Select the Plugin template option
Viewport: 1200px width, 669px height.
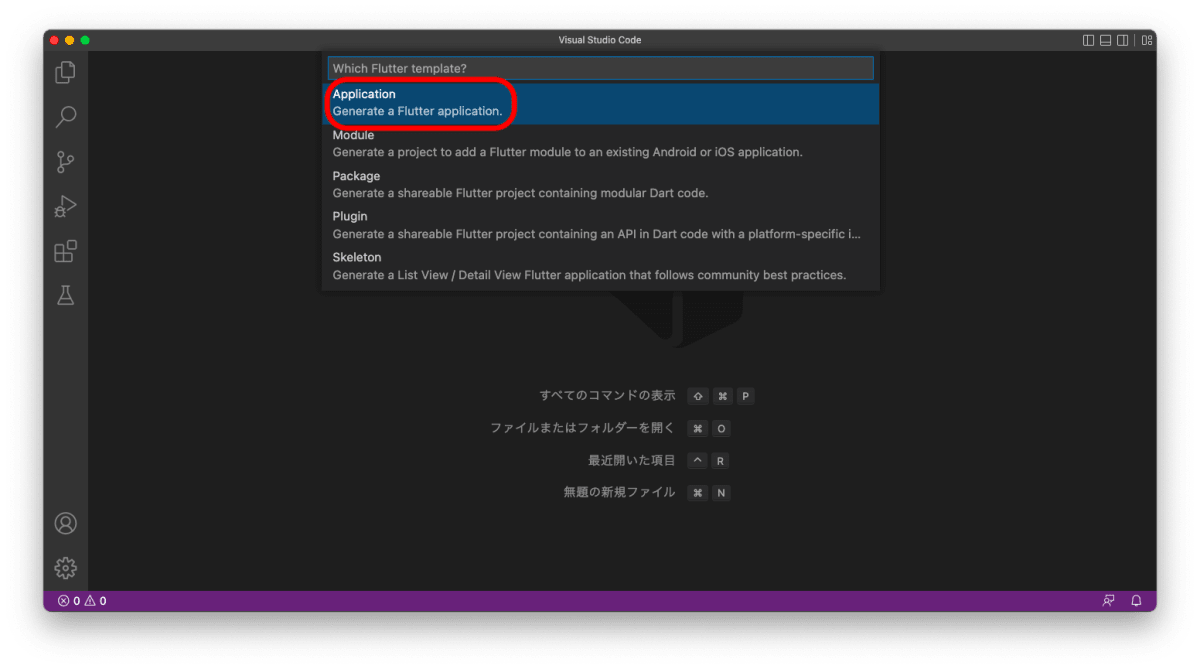pyautogui.click(x=600, y=225)
